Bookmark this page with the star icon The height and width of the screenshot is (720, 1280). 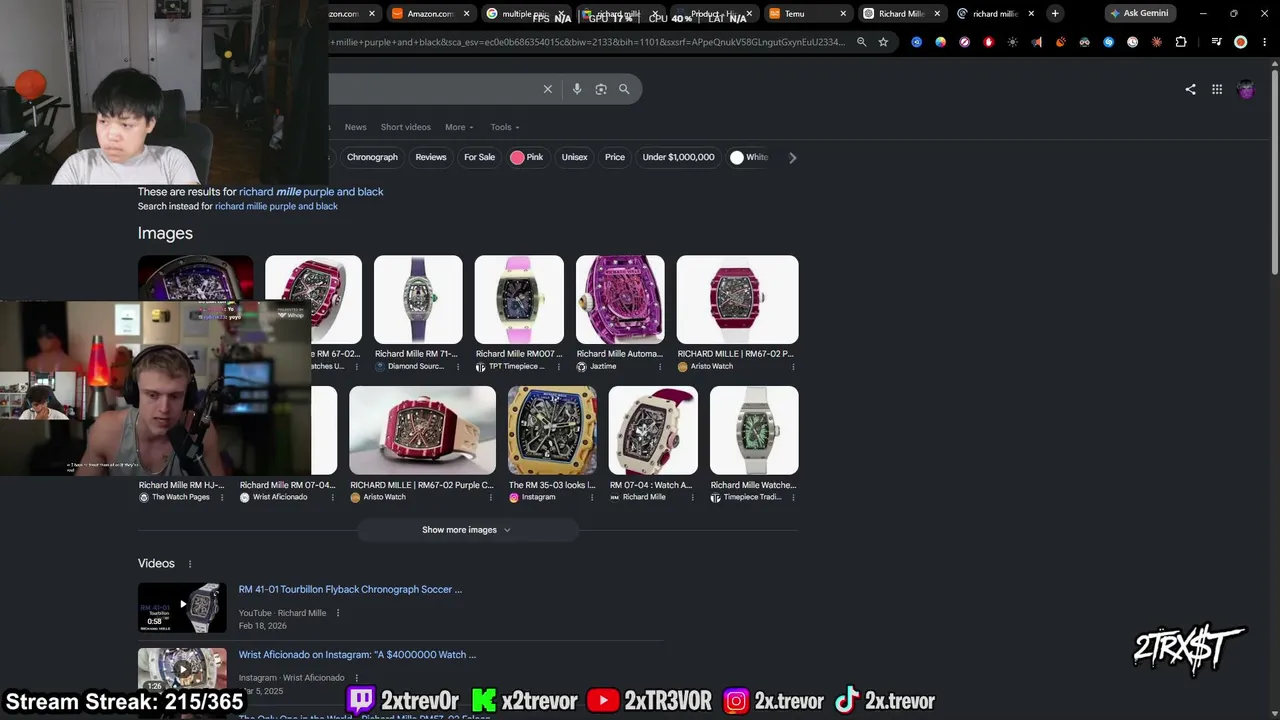point(883,42)
